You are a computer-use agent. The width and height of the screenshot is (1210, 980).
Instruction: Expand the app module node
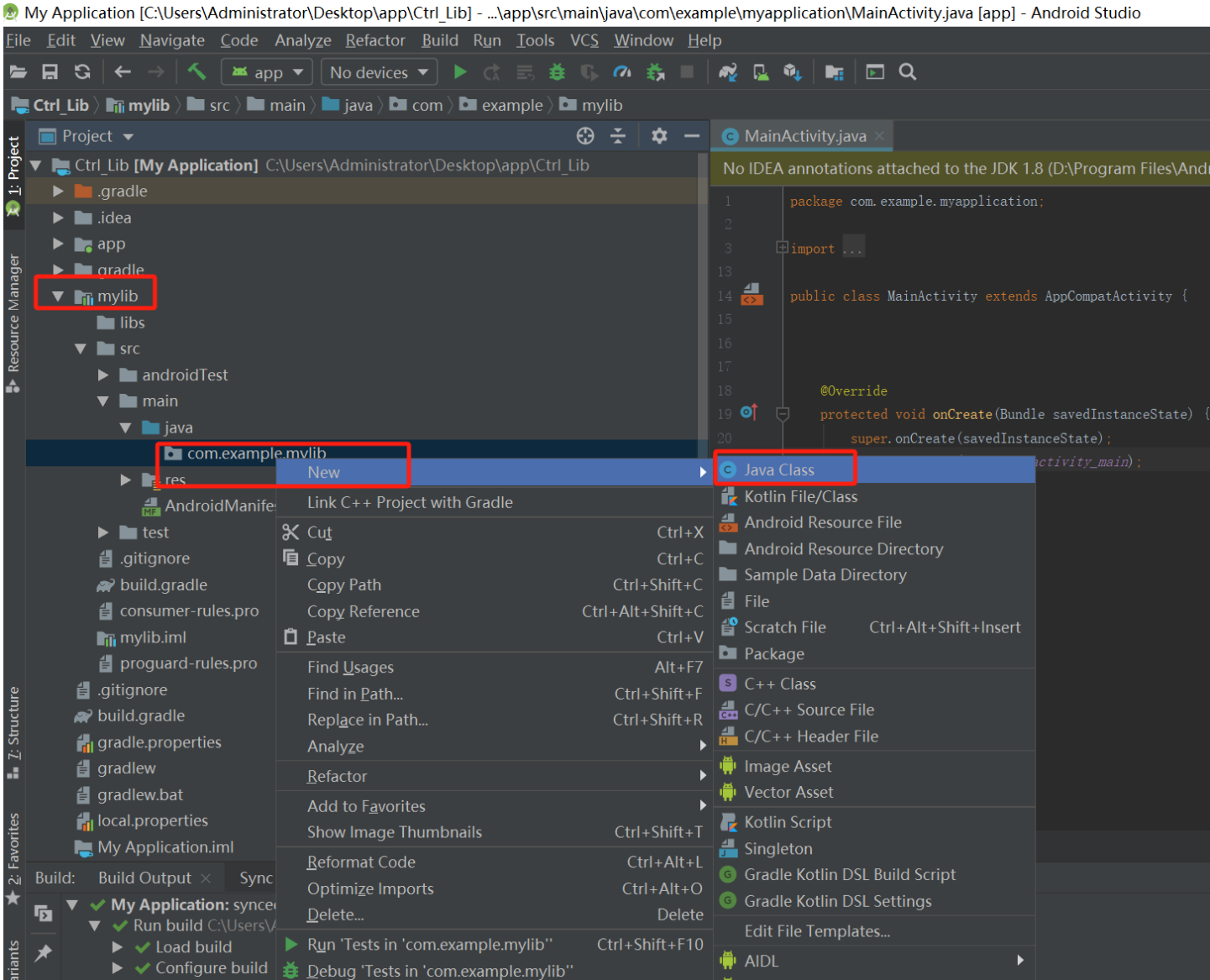58,244
